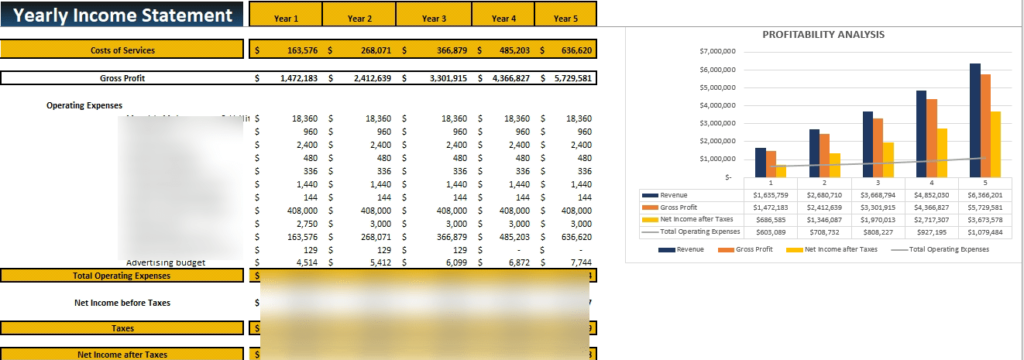1024x360 pixels.
Task: Click the Operating Expenses section heading
Action: click(84, 105)
